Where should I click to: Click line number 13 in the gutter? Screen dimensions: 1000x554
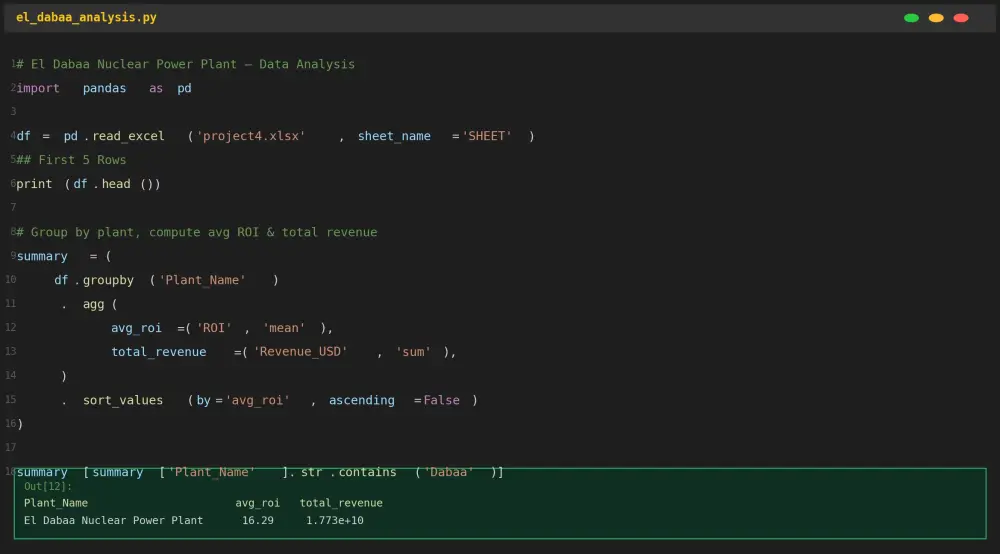(x=10, y=351)
